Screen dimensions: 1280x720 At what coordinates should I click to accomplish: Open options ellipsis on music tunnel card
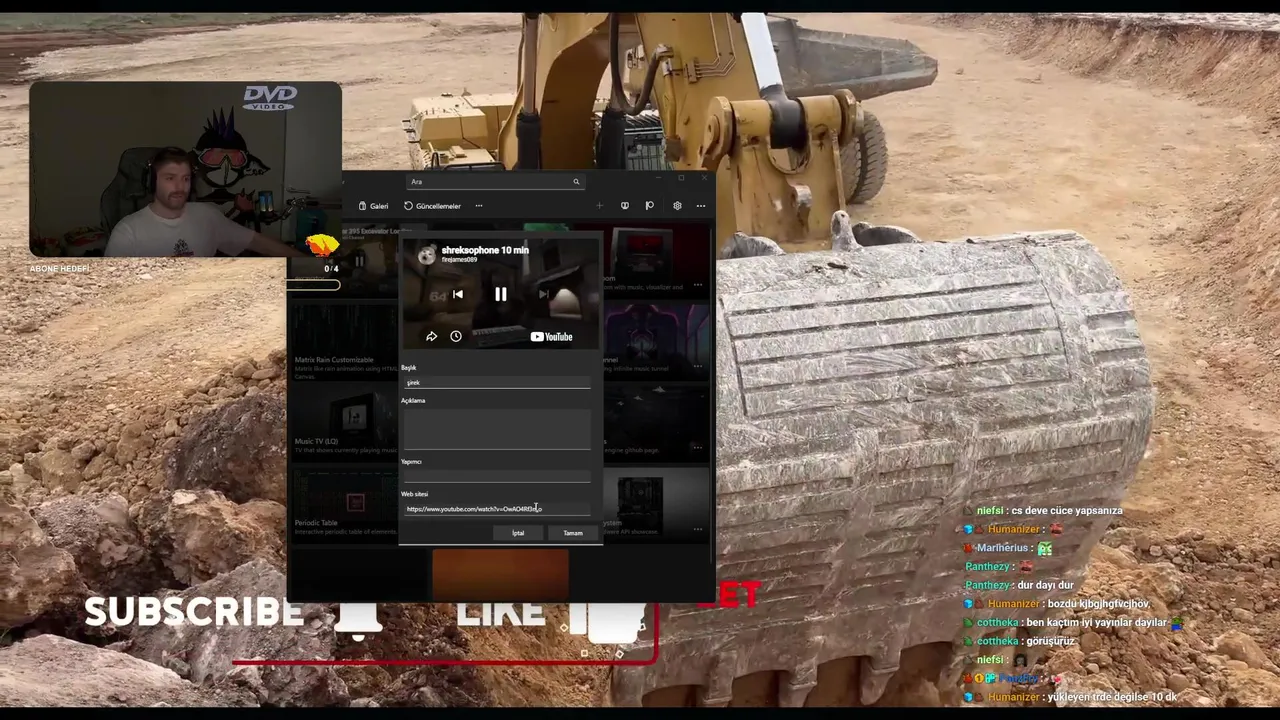tap(697, 366)
